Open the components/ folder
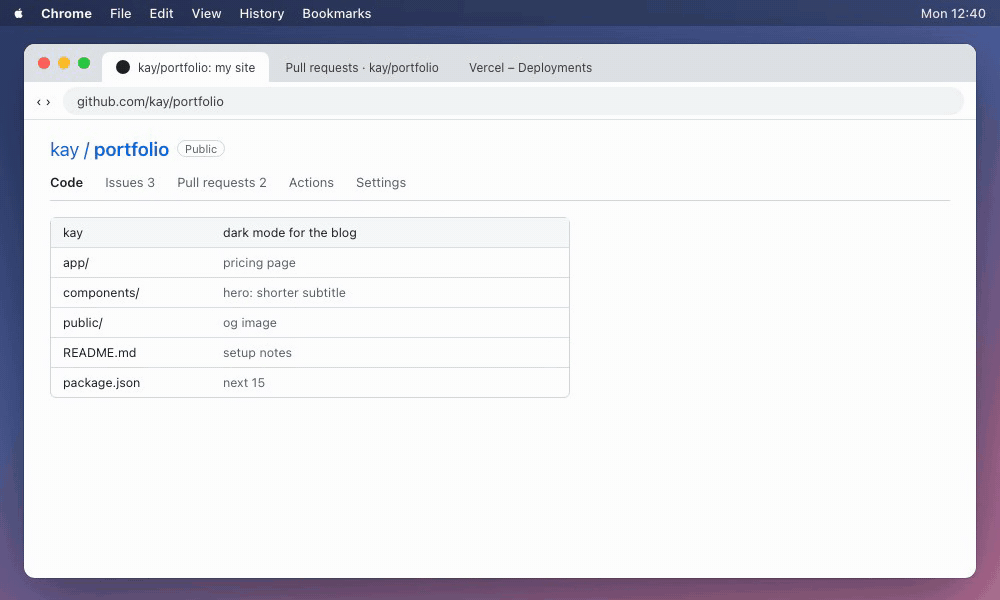Image resolution: width=1000 pixels, height=600 pixels. click(x=101, y=293)
